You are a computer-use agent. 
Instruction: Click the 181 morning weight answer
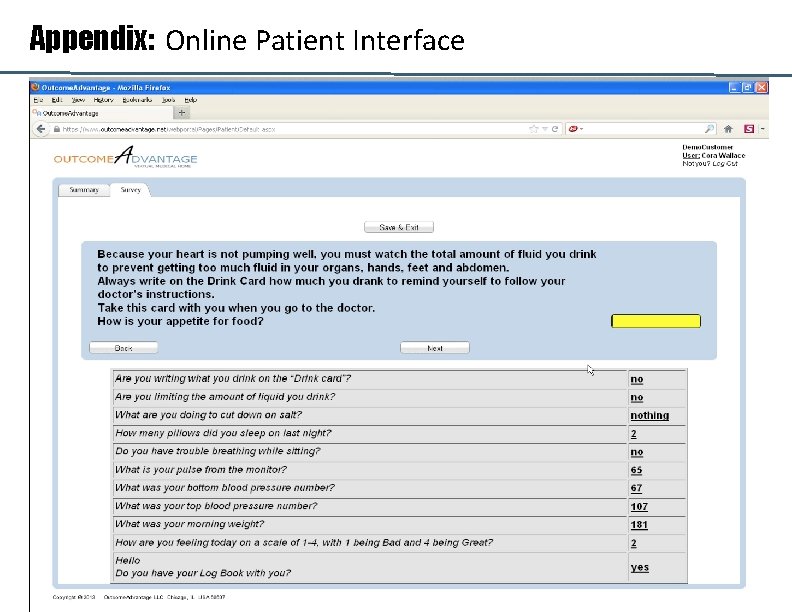[639, 525]
